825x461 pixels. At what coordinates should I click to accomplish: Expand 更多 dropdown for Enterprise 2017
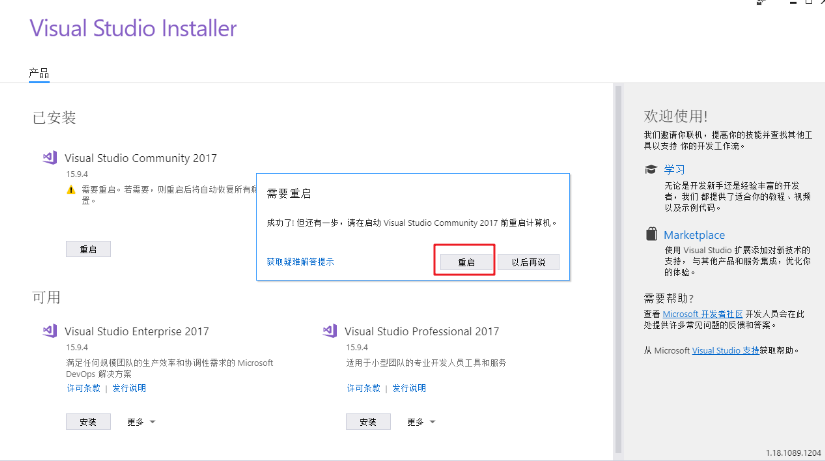pos(141,422)
